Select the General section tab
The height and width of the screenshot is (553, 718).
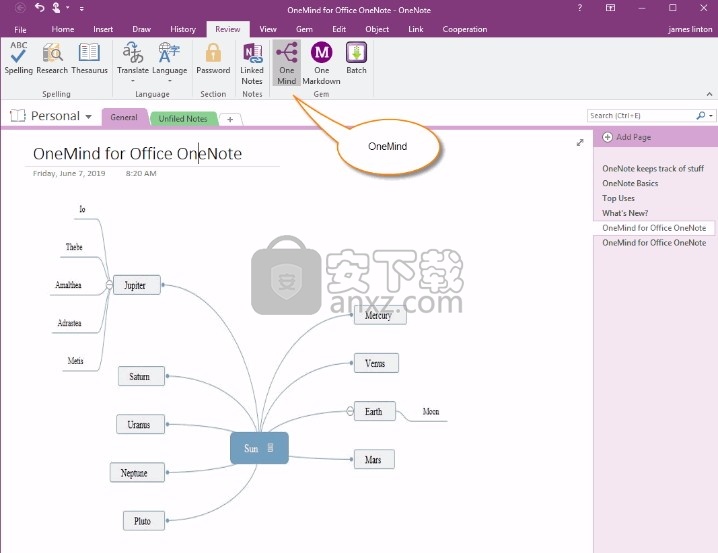pos(124,117)
